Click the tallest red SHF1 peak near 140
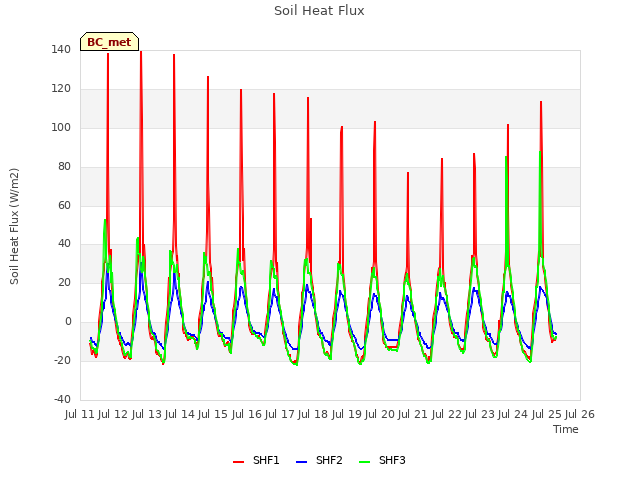Viewport: 640px width, 480px height. 141,52
